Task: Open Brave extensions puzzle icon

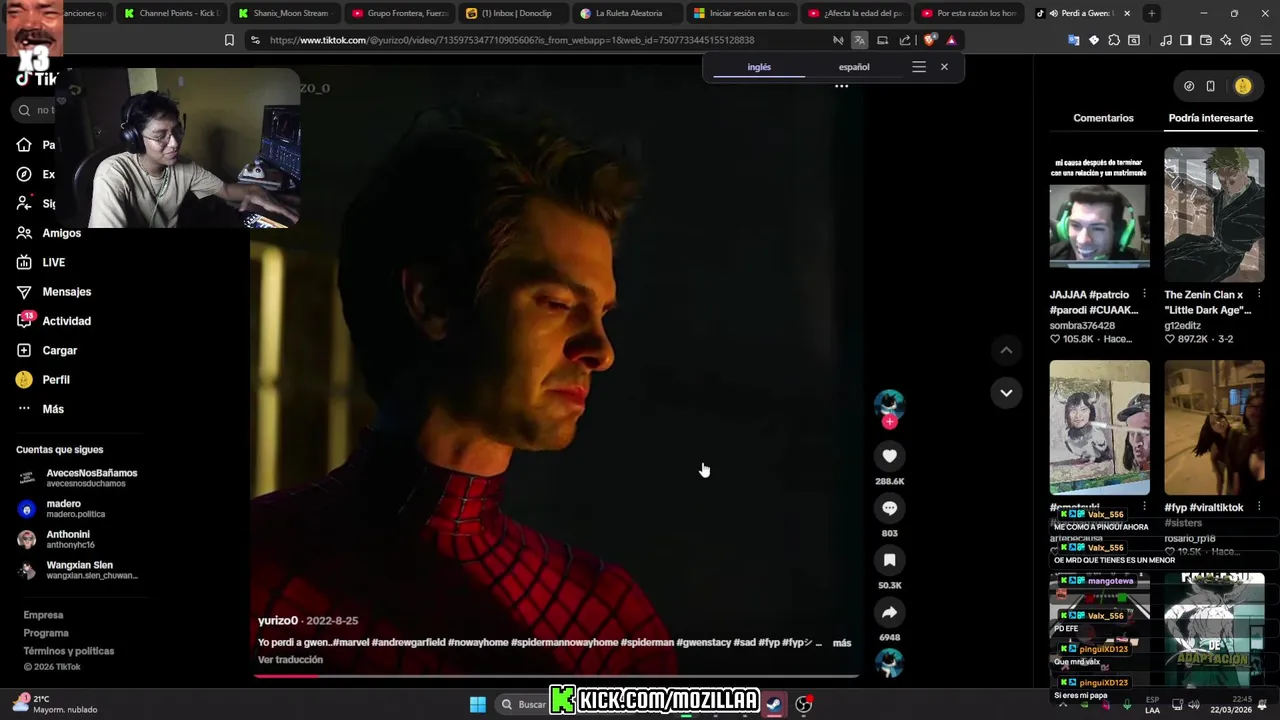Action: point(1114,40)
